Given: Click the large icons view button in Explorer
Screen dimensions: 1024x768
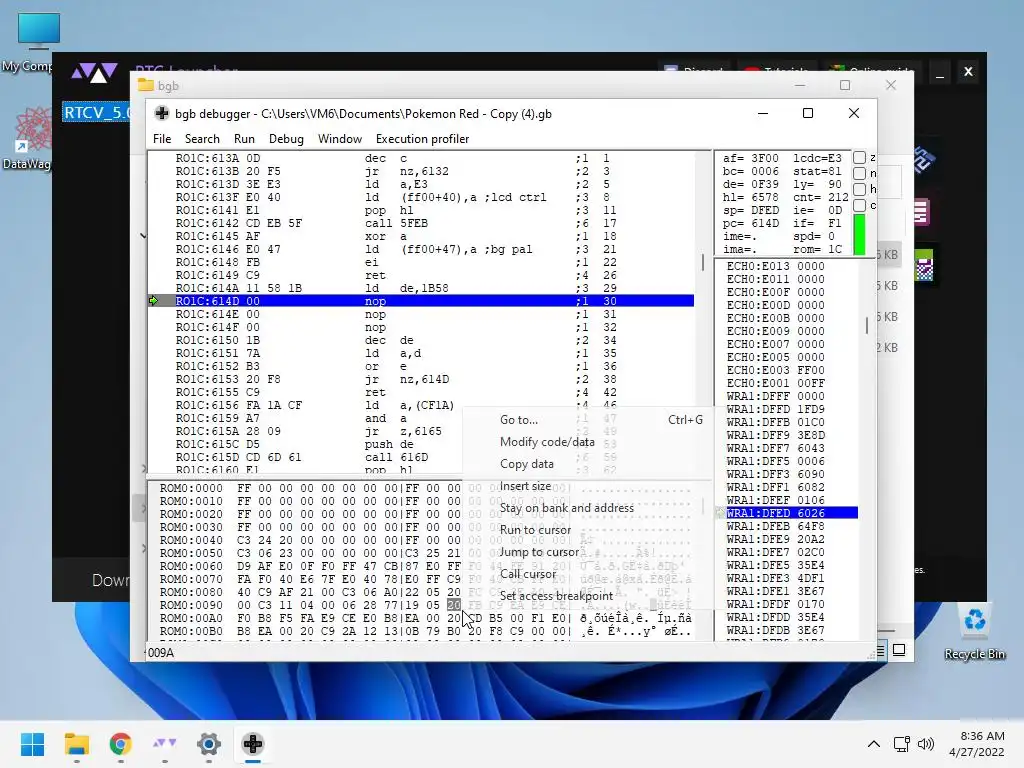Looking at the screenshot, I should [x=899, y=650].
